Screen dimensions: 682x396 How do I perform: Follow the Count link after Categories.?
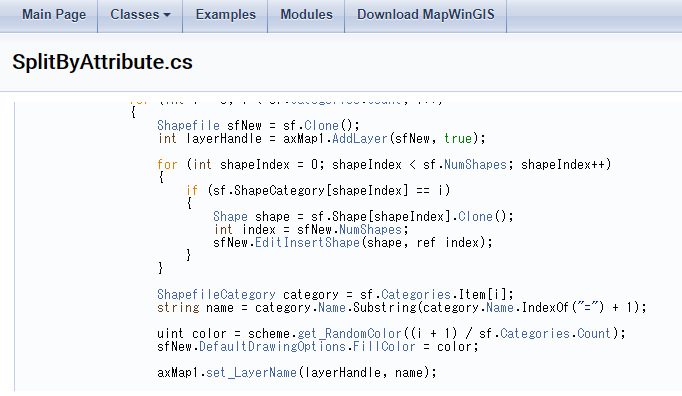(594, 333)
